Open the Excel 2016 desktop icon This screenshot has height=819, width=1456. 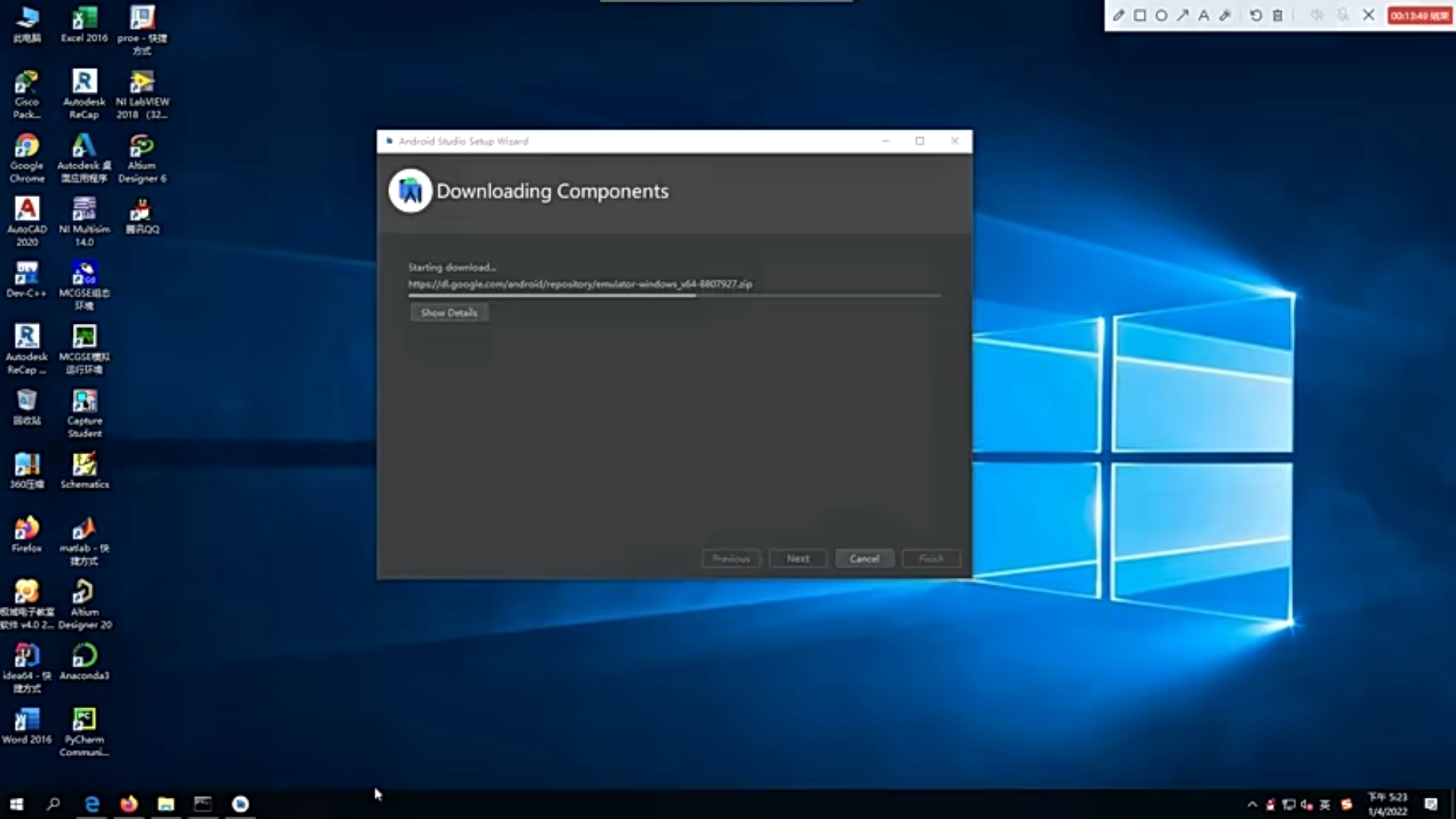click(84, 24)
